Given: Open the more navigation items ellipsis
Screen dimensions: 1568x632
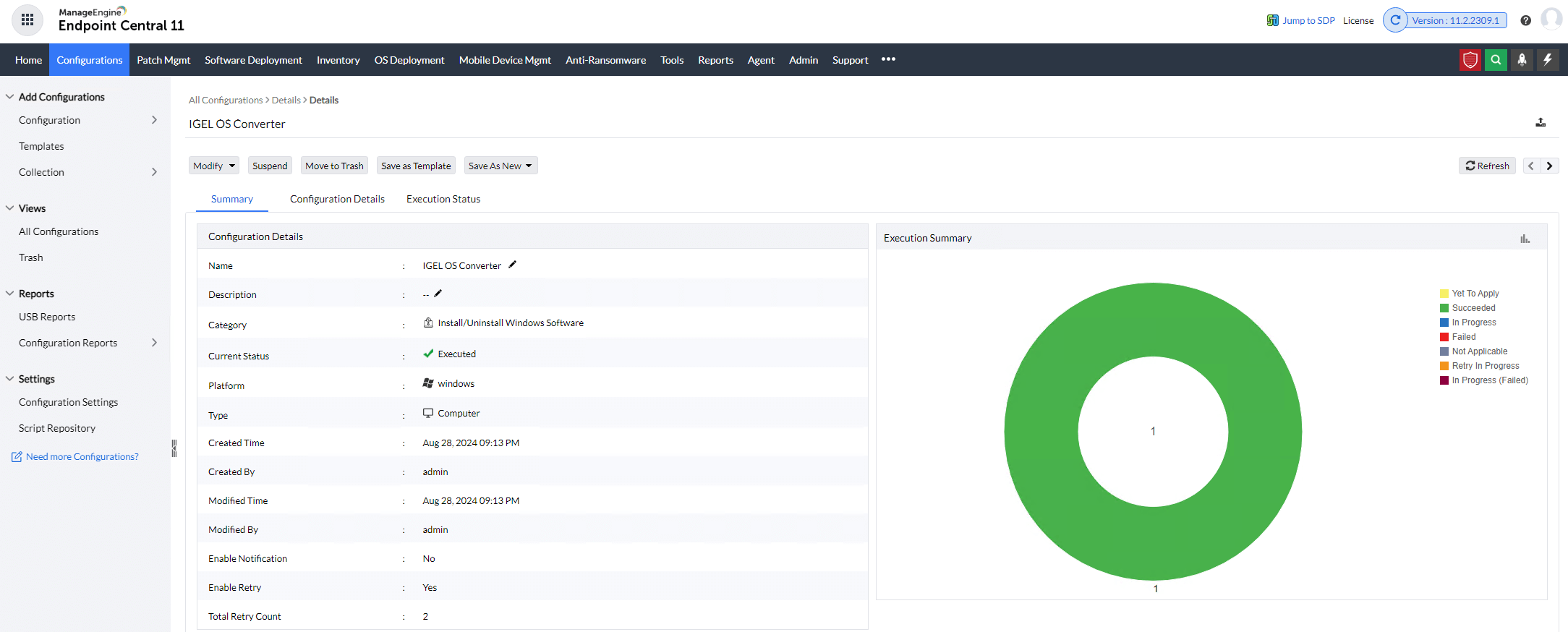Looking at the screenshot, I should [888, 59].
